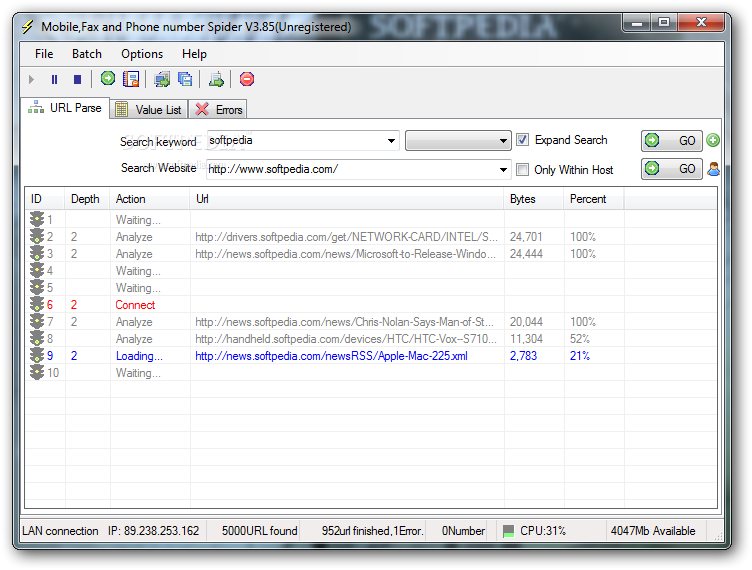752x570 pixels.
Task: Click 5000URL found in status bar
Action: (x=259, y=531)
